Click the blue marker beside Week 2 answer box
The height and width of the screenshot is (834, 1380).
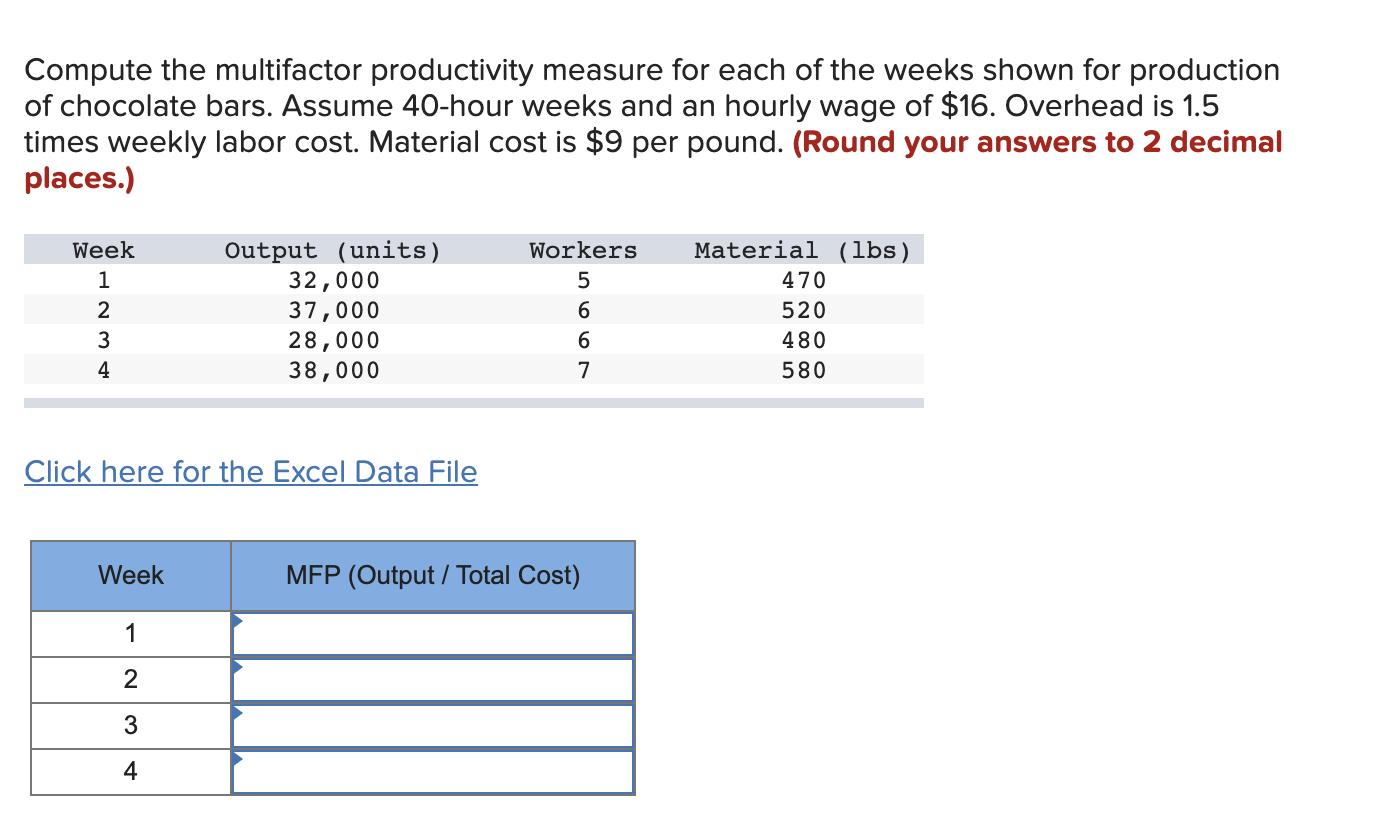tap(236, 667)
